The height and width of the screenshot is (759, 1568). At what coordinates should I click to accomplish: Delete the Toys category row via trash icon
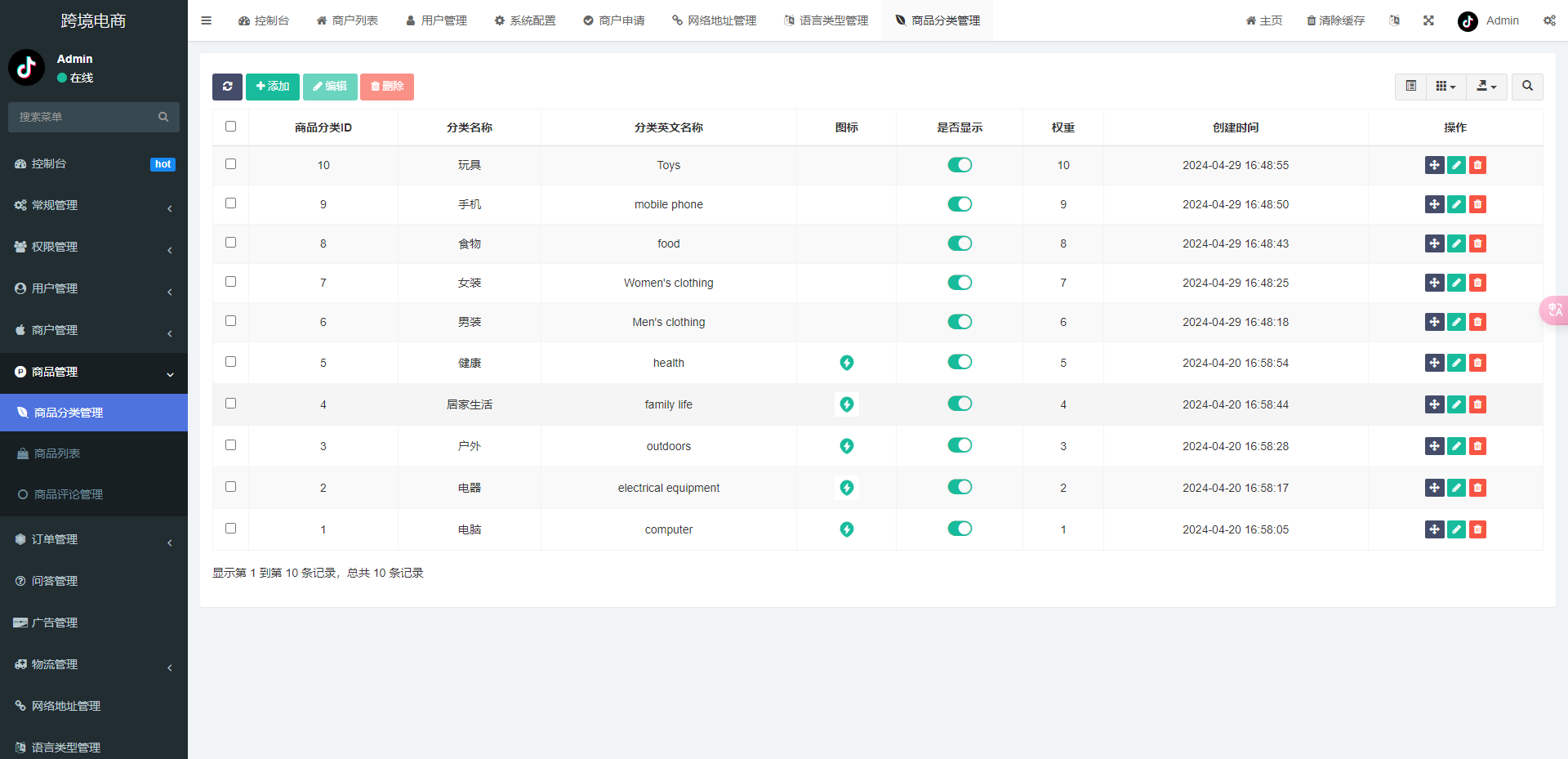pos(1477,165)
